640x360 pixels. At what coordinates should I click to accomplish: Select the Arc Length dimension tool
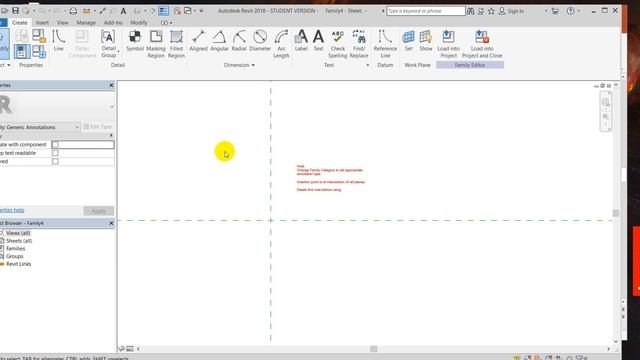pyautogui.click(x=281, y=43)
